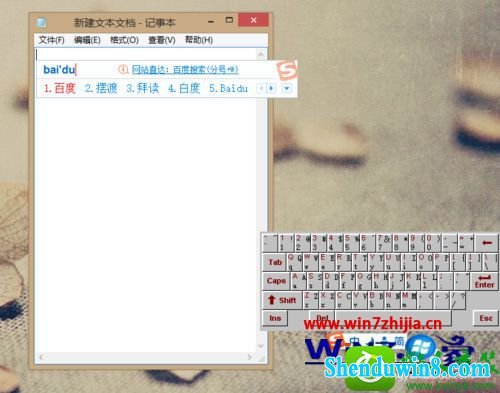The height and width of the screenshot is (393, 500).
Task: Click the Enter key on soft keyboard
Action: (484, 281)
